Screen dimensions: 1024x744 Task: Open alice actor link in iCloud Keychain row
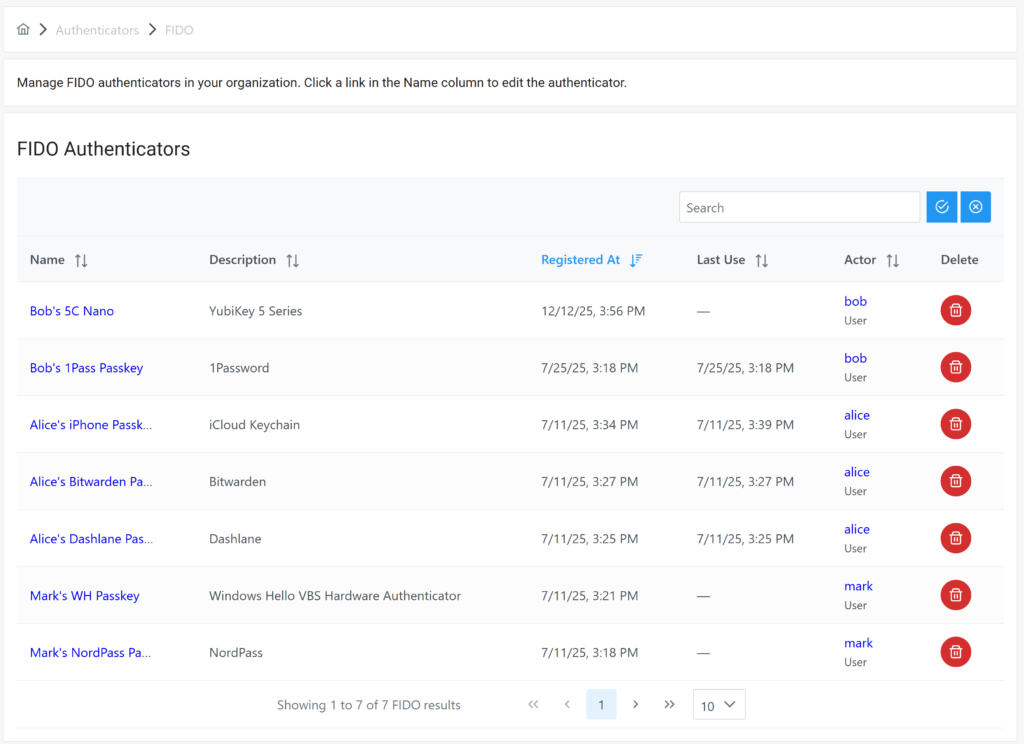click(x=857, y=415)
